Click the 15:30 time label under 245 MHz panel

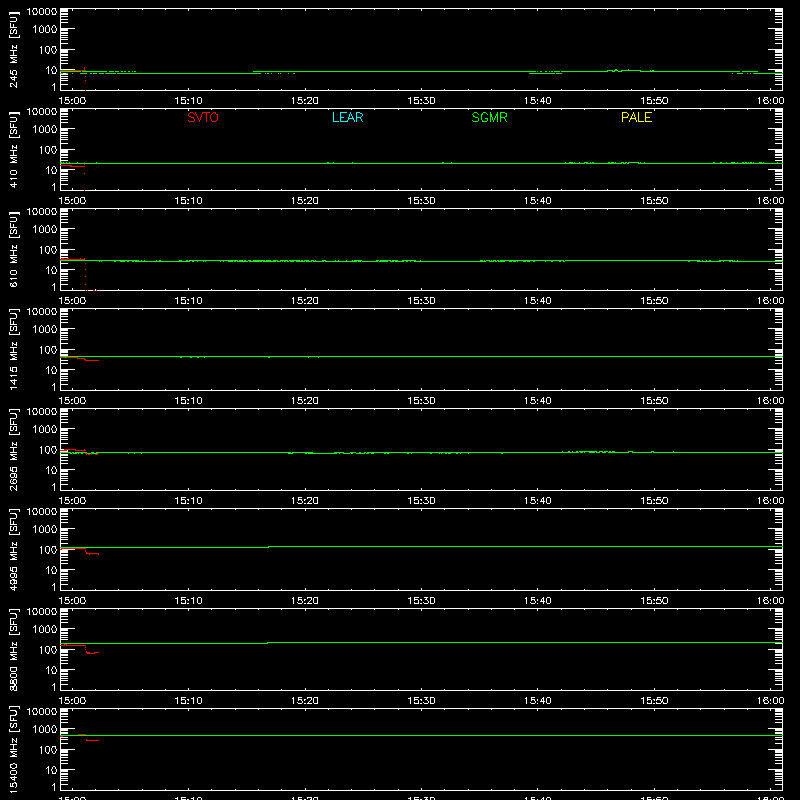(421, 101)
